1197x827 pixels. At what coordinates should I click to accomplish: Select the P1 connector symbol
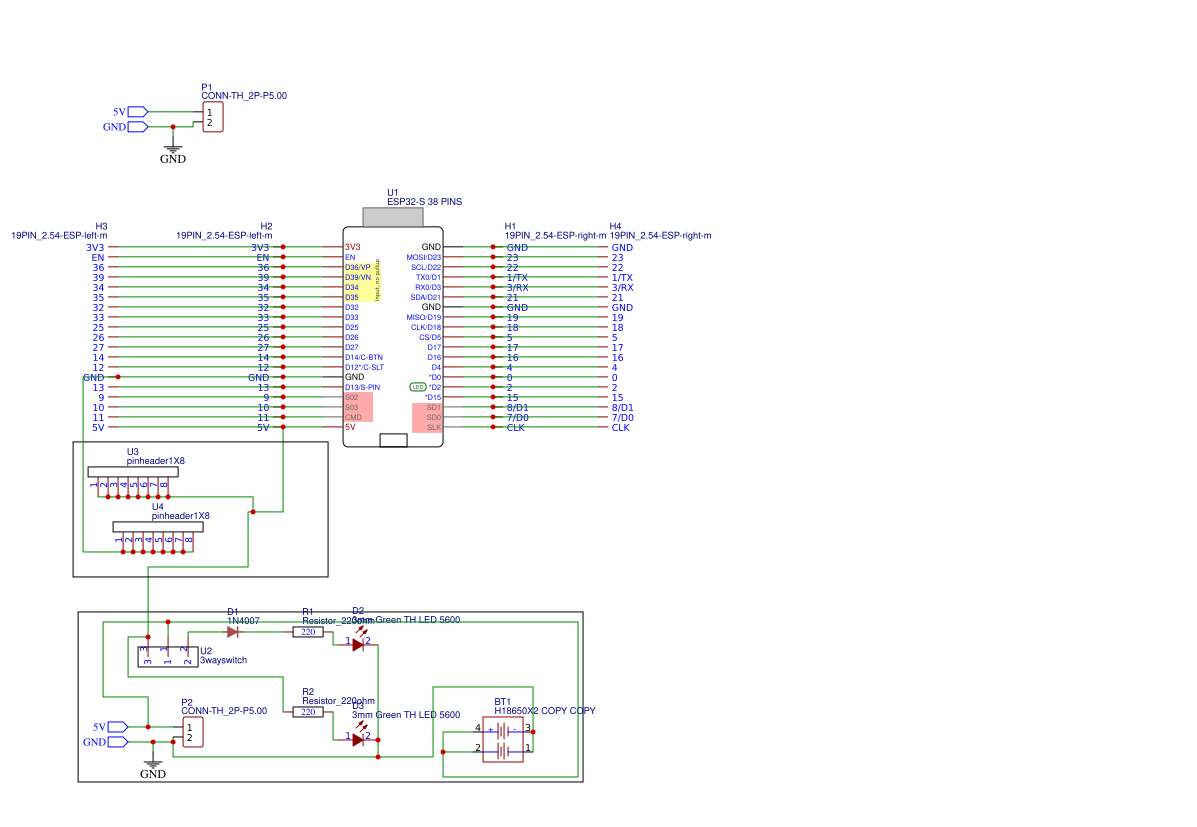click(213, 117)
